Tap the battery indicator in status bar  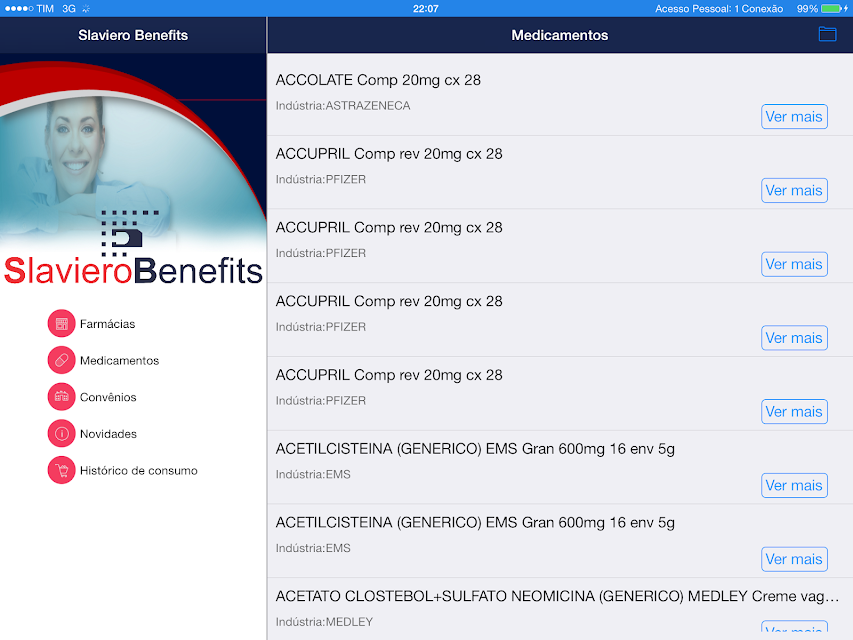tap(831, 9)
